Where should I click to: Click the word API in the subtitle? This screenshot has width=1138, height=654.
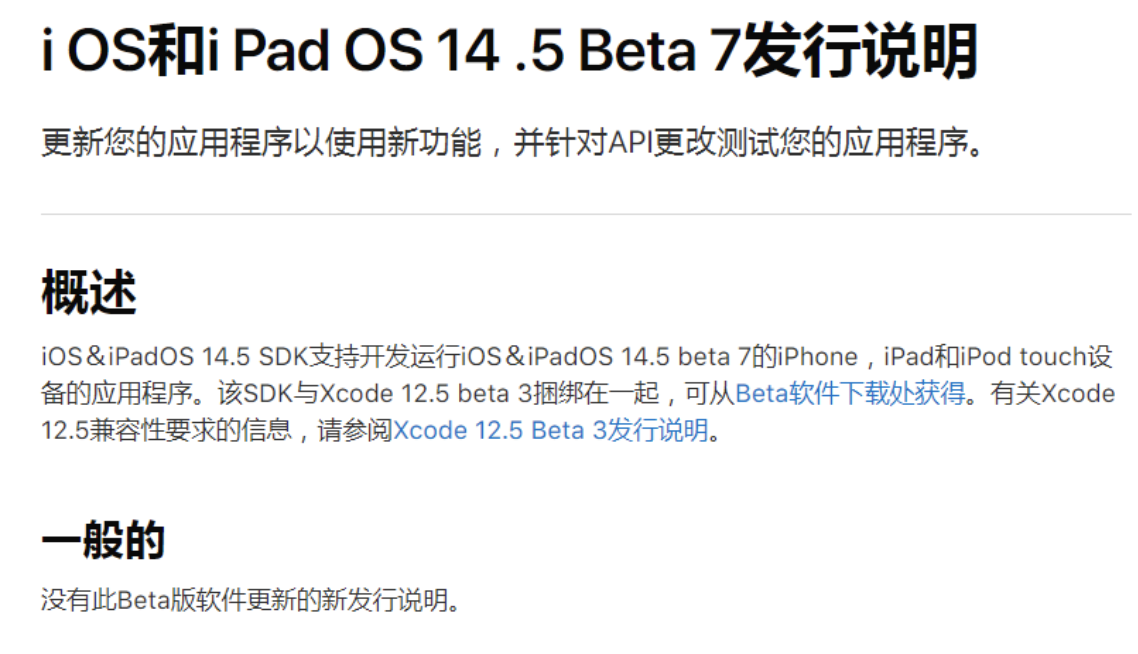tap(630, 142)
